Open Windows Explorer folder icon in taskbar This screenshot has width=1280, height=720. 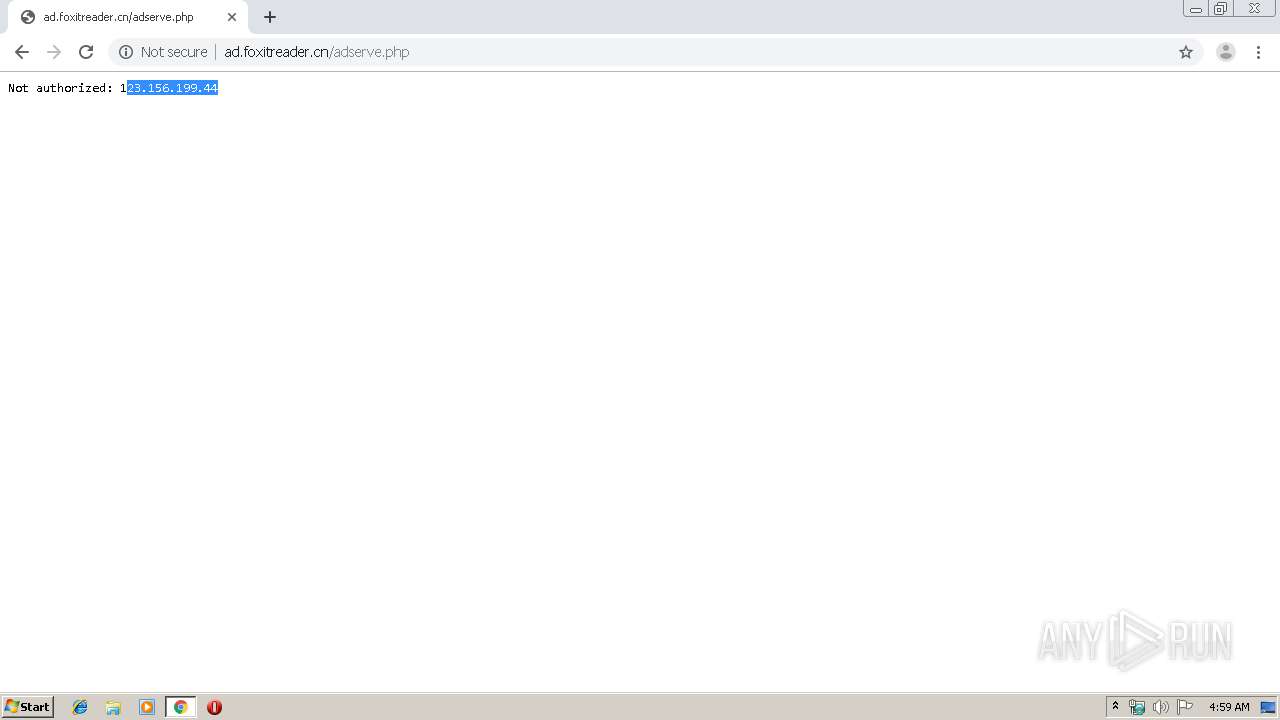tap(113, 707)
